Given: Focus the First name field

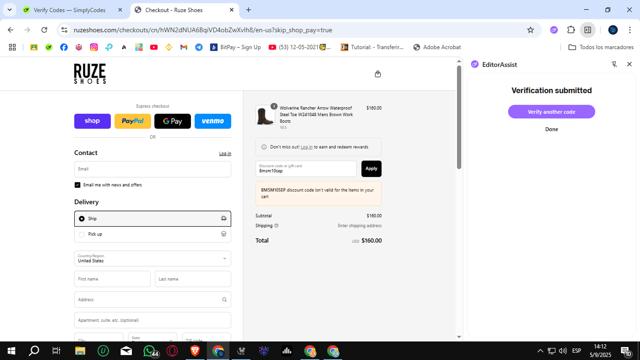Looking at the screenshot, I should [112, 279].
